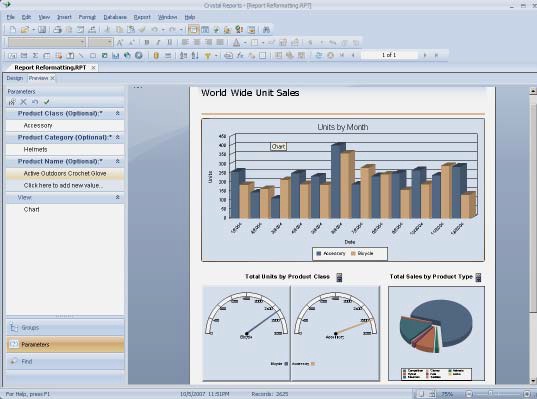537x399 pixels.
Task: Go to the last page arrow
Action: pos(436,55)
